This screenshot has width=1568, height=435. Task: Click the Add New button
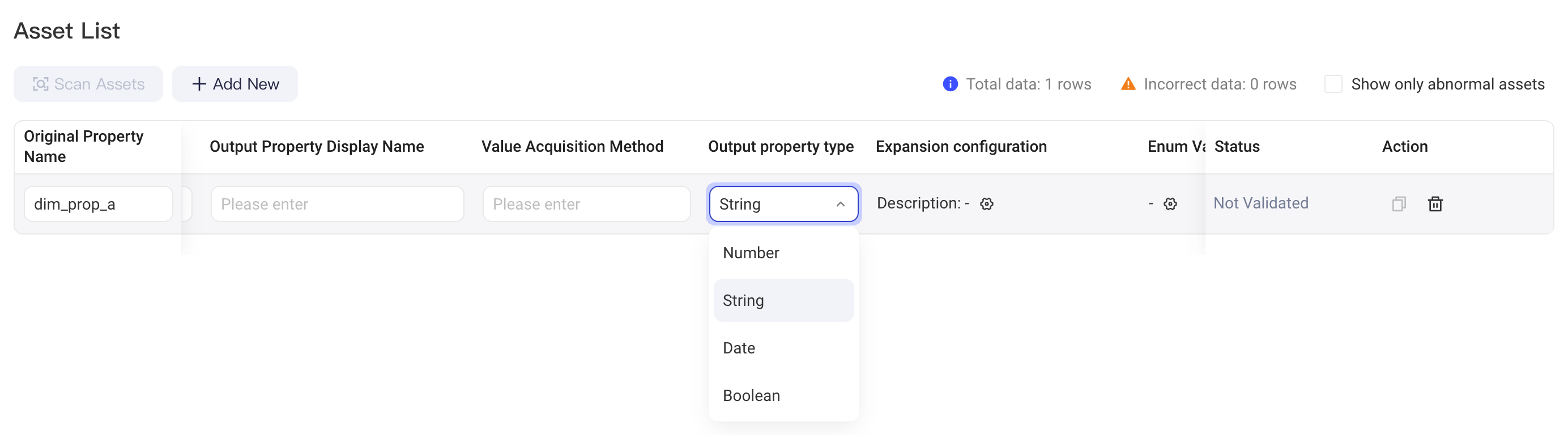click(235, 84)
